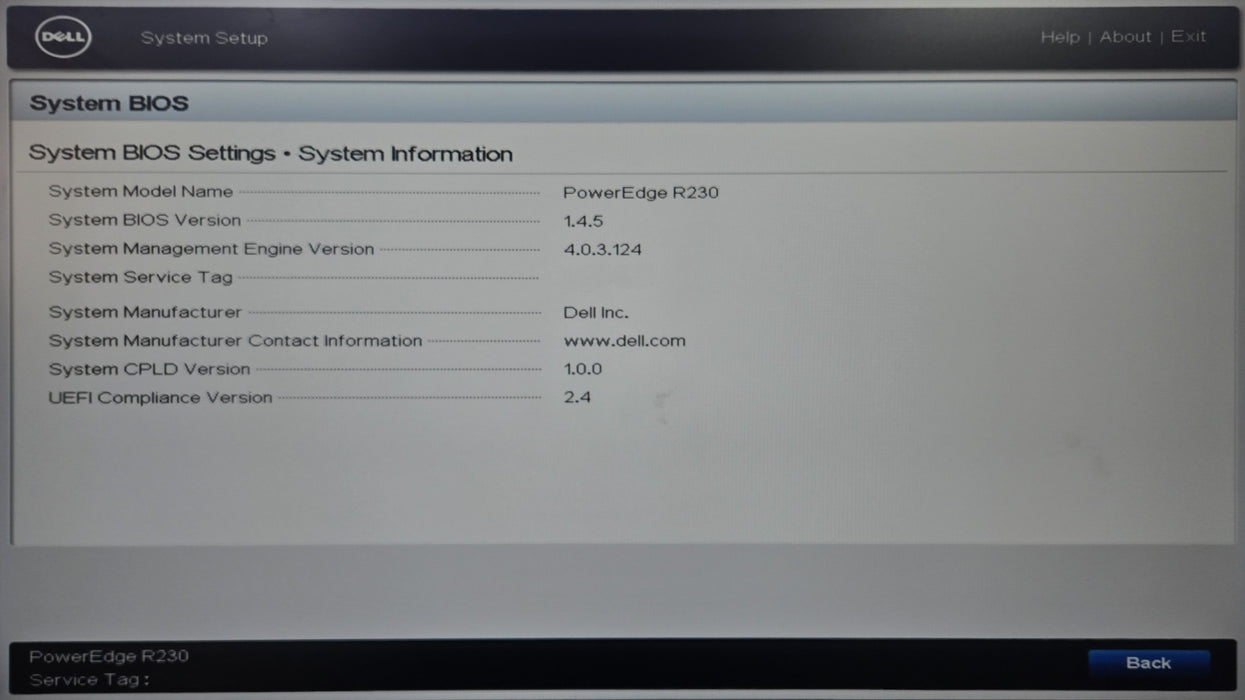Select the UEFI Compliance Version label
This screenshot has width=1245, height=700.
(160, 397)
